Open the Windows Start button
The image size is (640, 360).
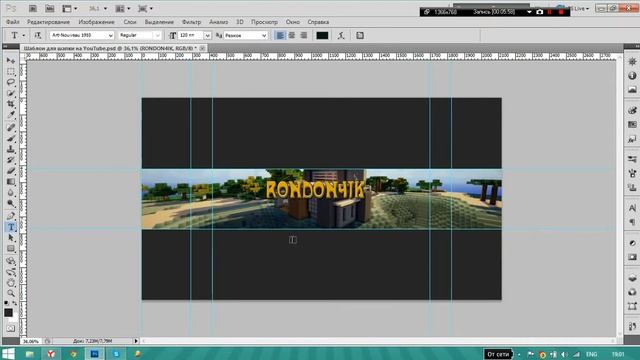[8, 353]
